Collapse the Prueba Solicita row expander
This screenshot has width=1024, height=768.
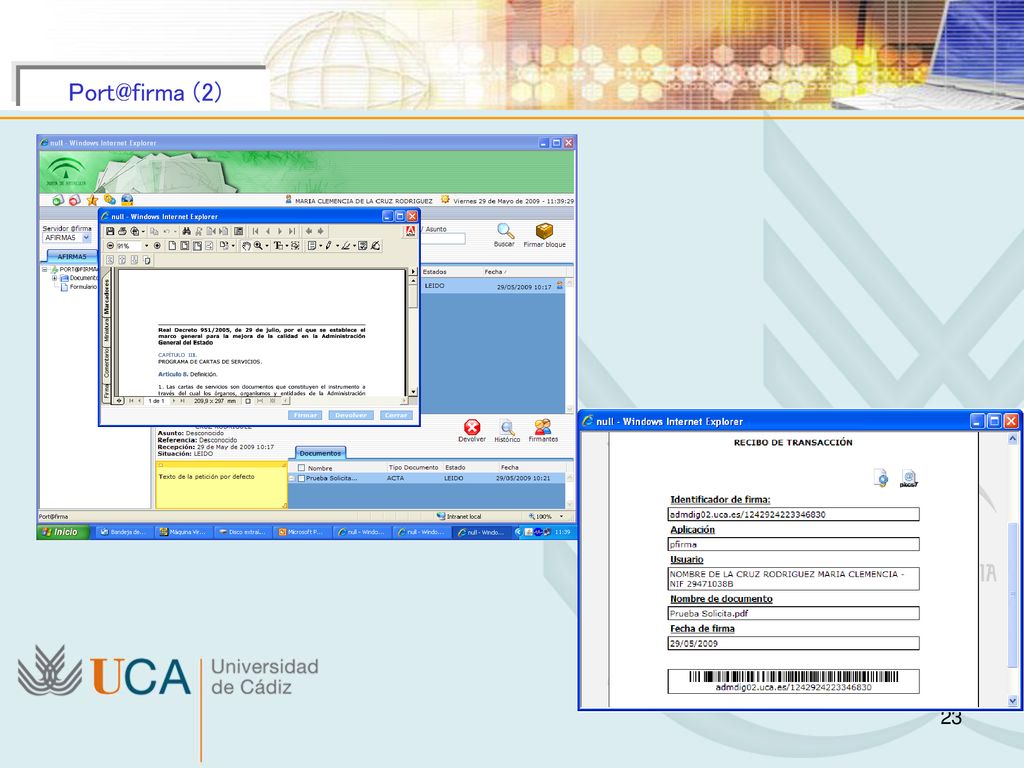(x=291, y=478)
